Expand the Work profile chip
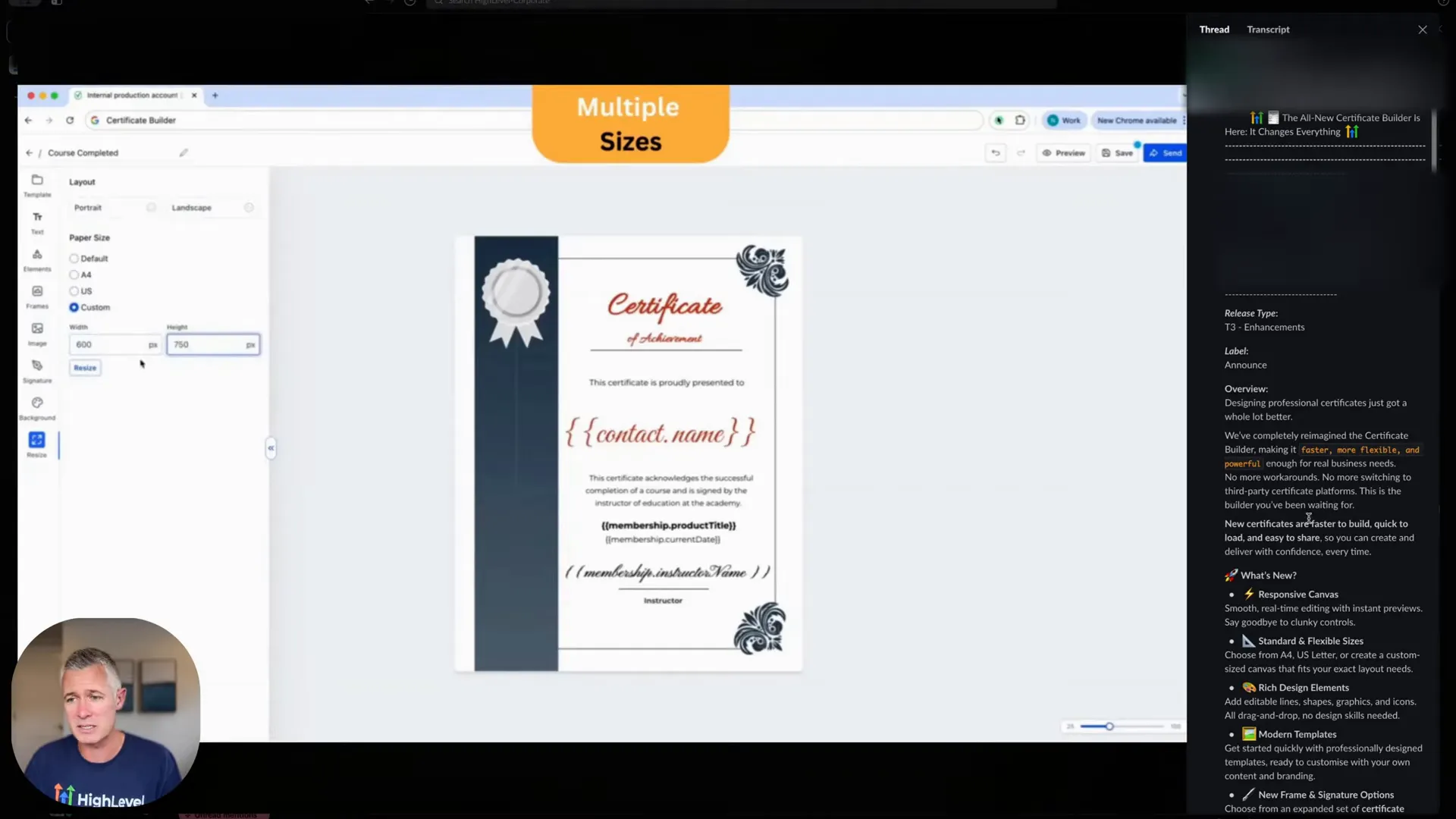The image size is (1456, 819). click(x=1064, y=120)
